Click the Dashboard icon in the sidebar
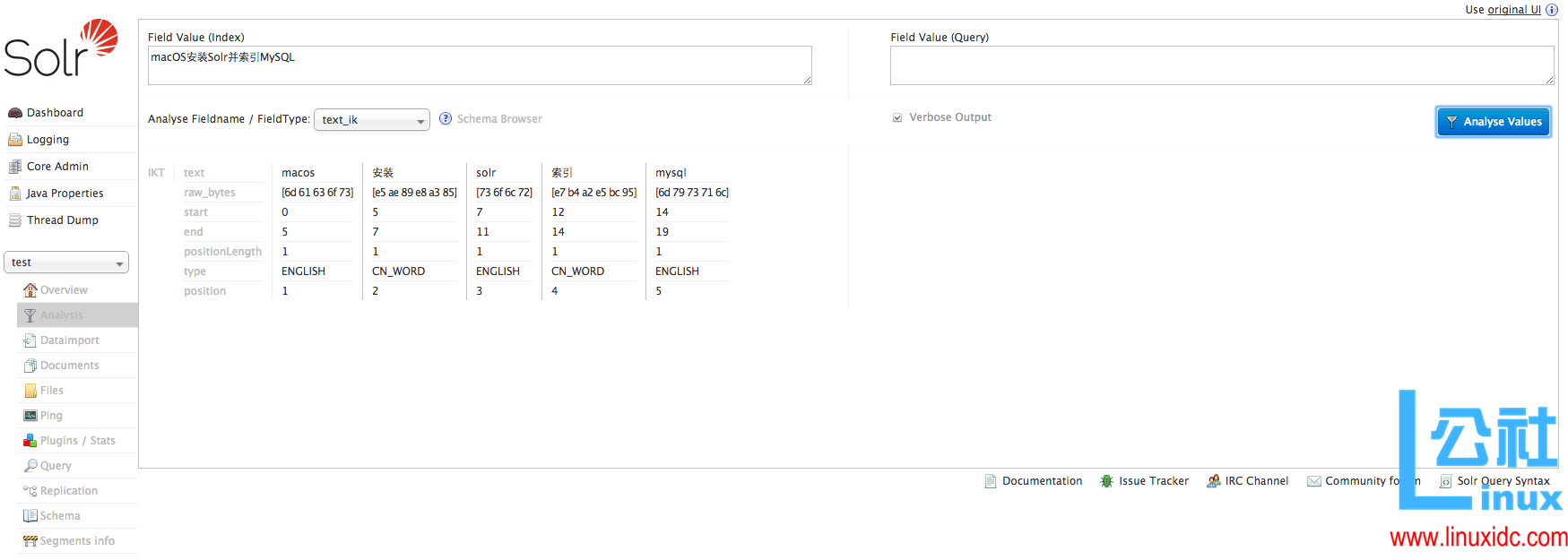This screenshot has height=560, width=1568. click(x=15, y=113)
